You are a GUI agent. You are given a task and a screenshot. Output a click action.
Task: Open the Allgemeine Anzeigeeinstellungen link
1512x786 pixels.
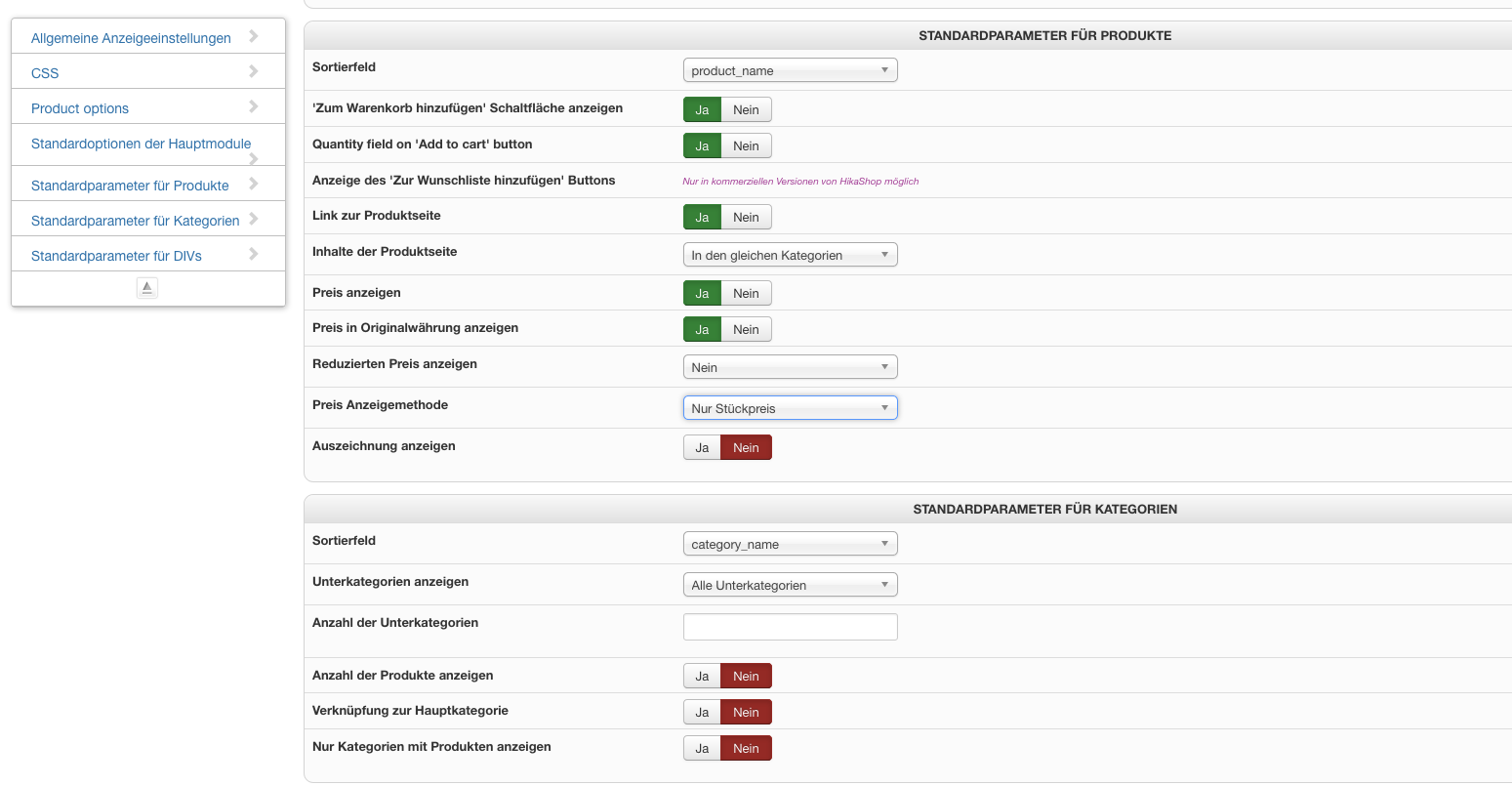pyautogui.click(x=131, y=38)
